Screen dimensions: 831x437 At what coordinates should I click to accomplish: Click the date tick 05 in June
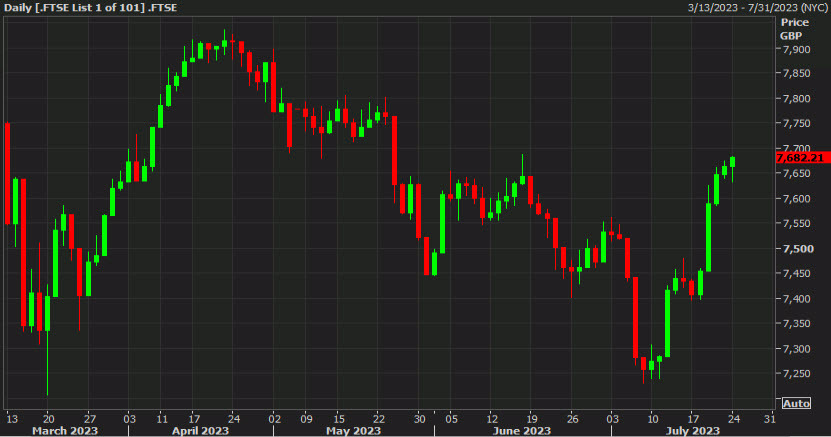451,419
